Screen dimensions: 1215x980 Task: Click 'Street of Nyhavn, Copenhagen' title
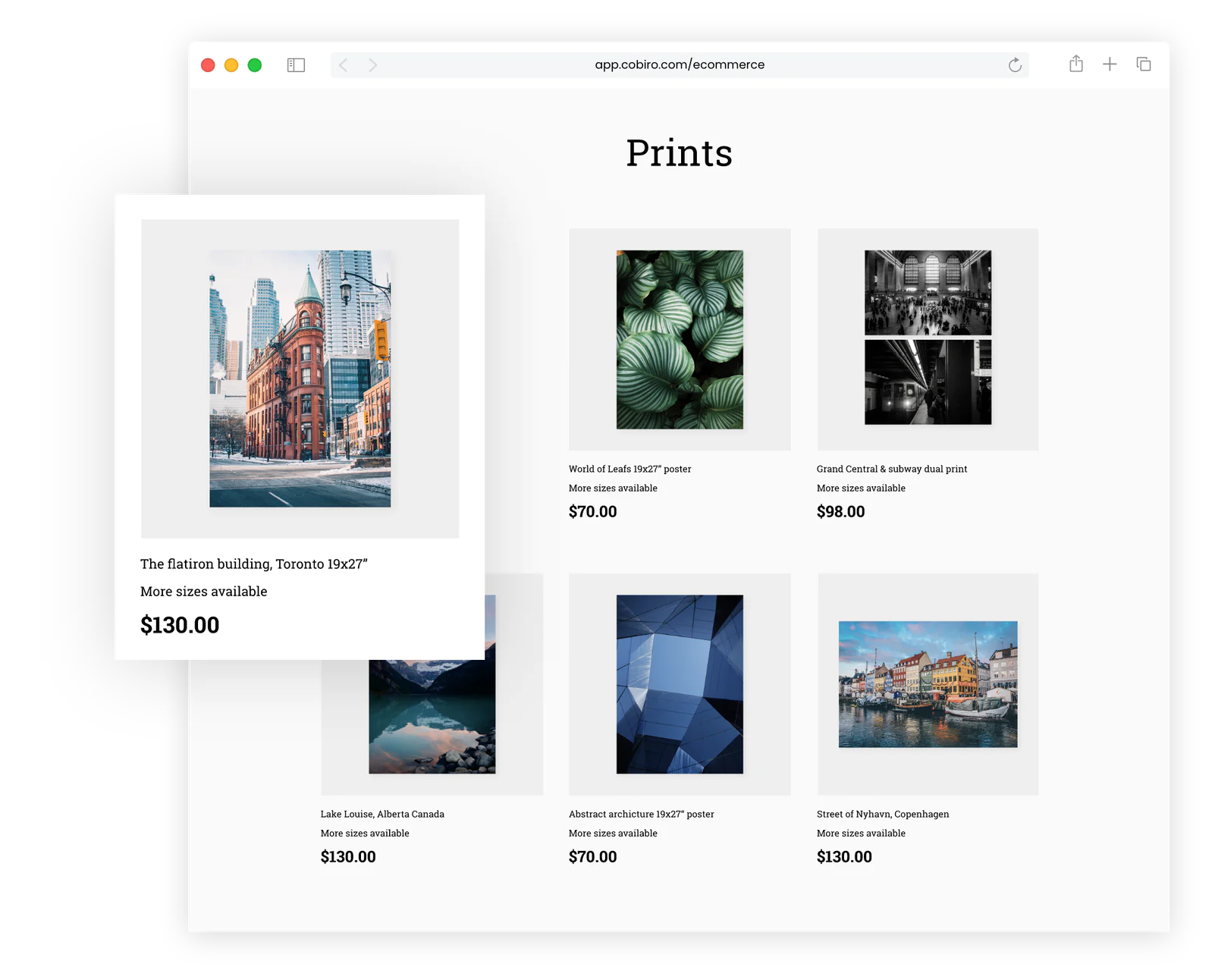tap(882, 814)
